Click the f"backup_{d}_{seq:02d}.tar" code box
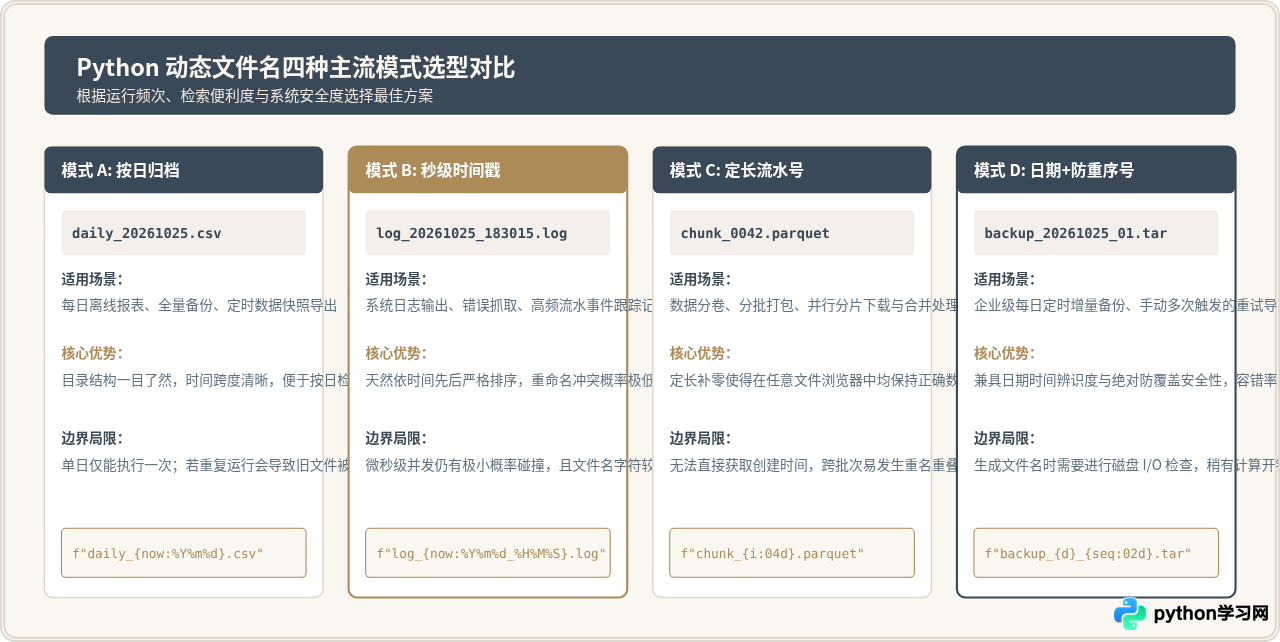 click(1096, 553)
